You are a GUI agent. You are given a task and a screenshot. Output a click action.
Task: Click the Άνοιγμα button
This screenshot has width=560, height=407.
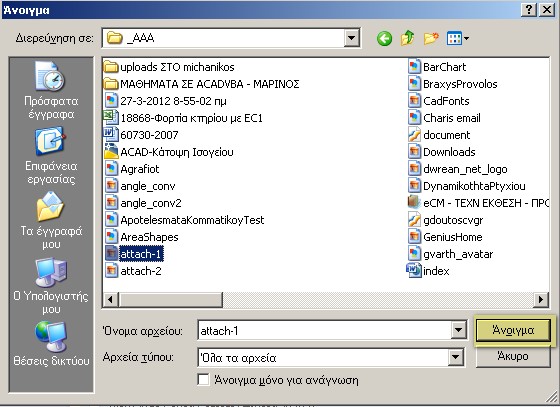[x=513, y=330]
